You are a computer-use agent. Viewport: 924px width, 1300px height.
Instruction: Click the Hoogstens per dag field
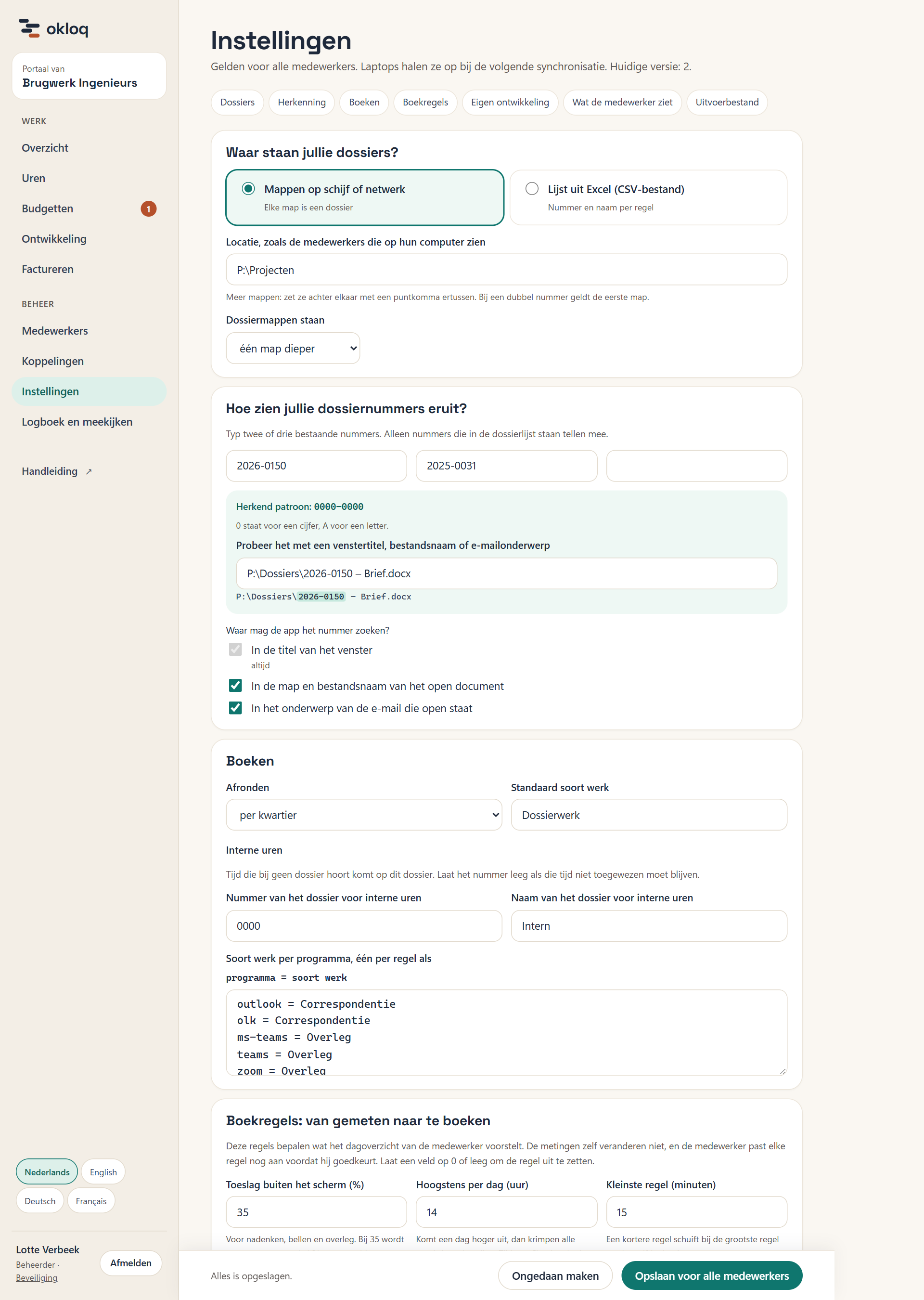click(506, 1212)
